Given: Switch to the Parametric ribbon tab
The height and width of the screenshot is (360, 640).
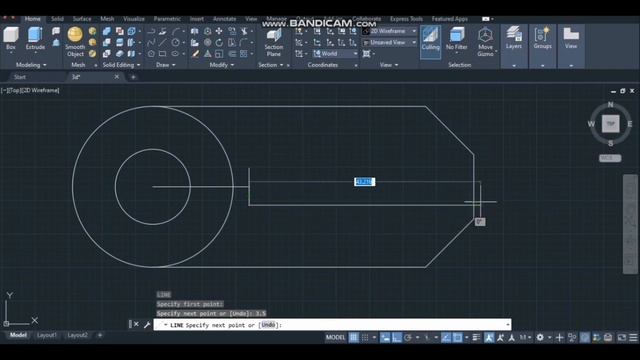Looking at the screenshot, I should 167,19.
